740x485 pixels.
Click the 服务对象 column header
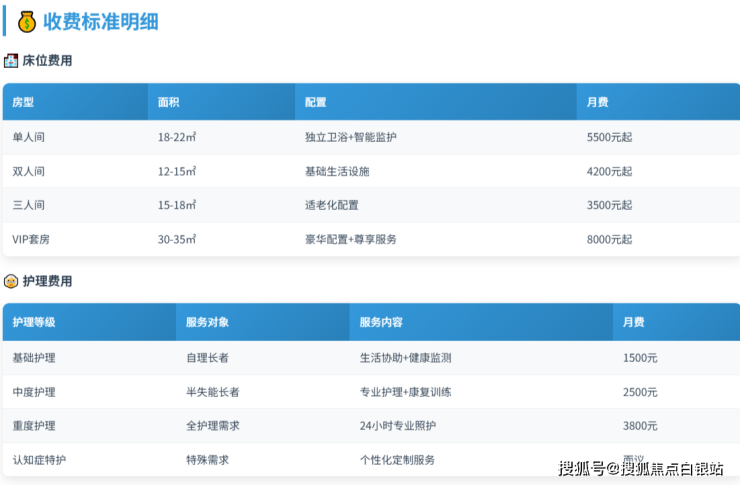[207, 323]
